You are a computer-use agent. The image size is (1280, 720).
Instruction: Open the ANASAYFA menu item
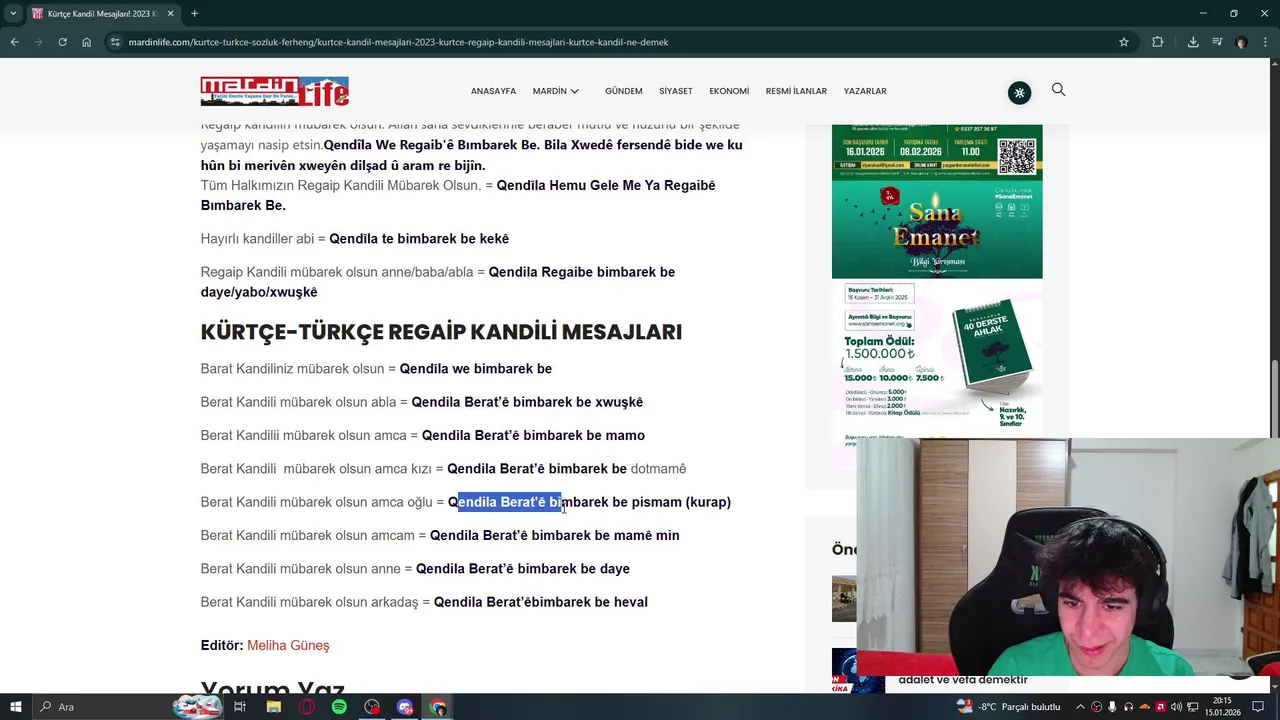click(x=493, y=91)
